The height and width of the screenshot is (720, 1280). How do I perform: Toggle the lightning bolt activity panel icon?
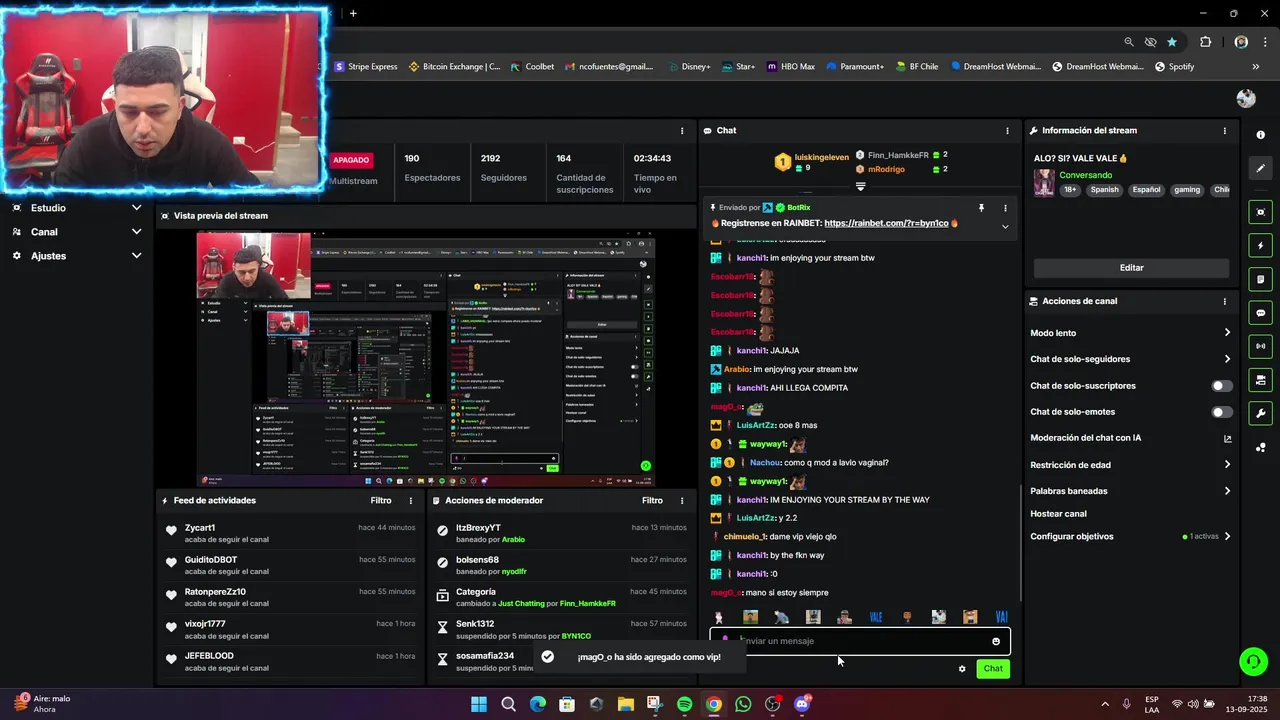[1261, 245]
